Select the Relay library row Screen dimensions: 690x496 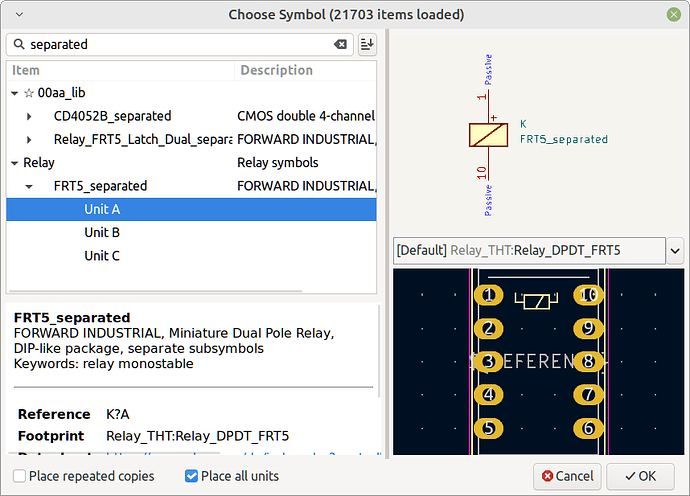click(x=191, y=163)
